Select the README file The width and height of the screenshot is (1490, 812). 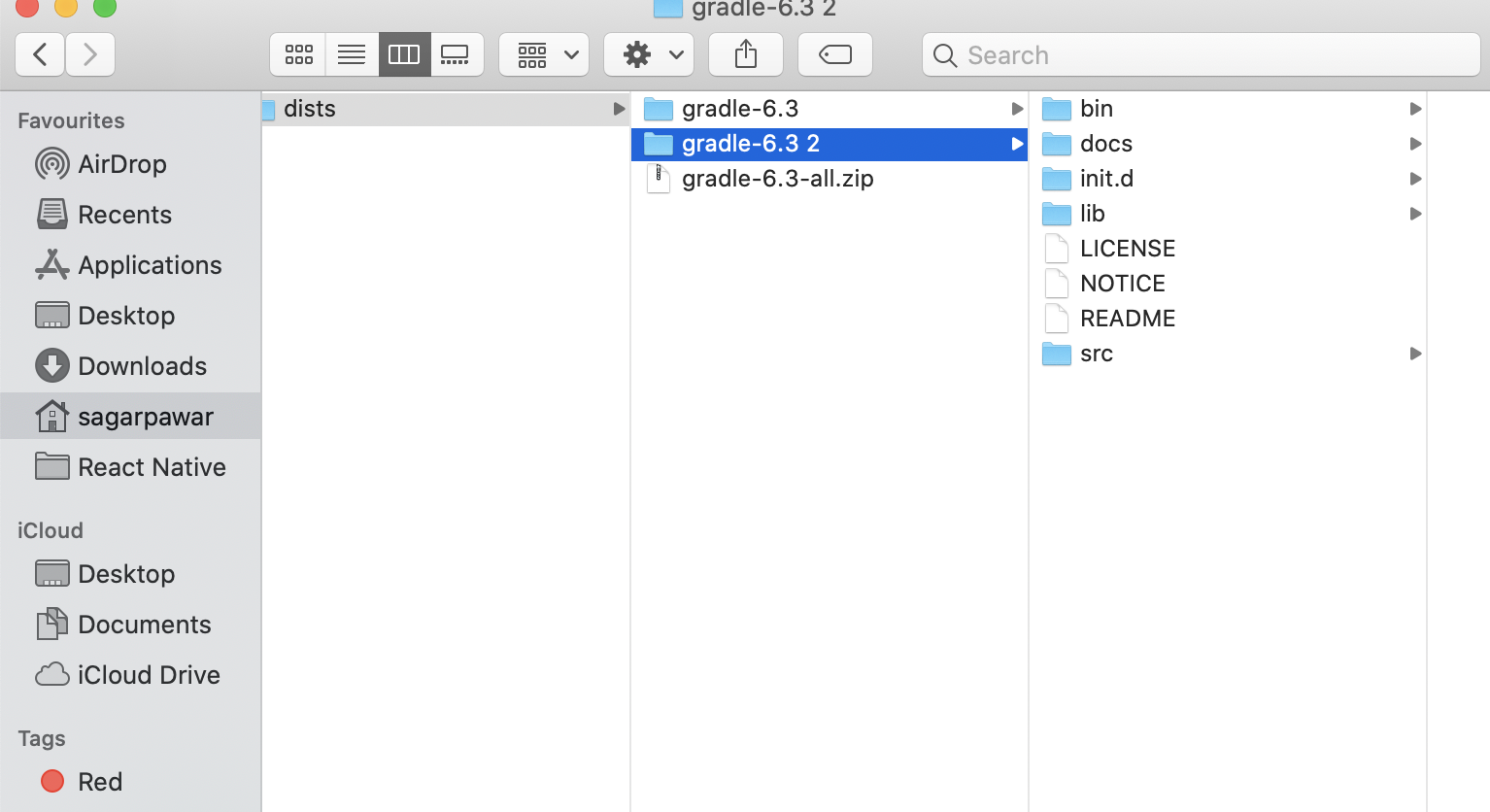pos(1127,319)
